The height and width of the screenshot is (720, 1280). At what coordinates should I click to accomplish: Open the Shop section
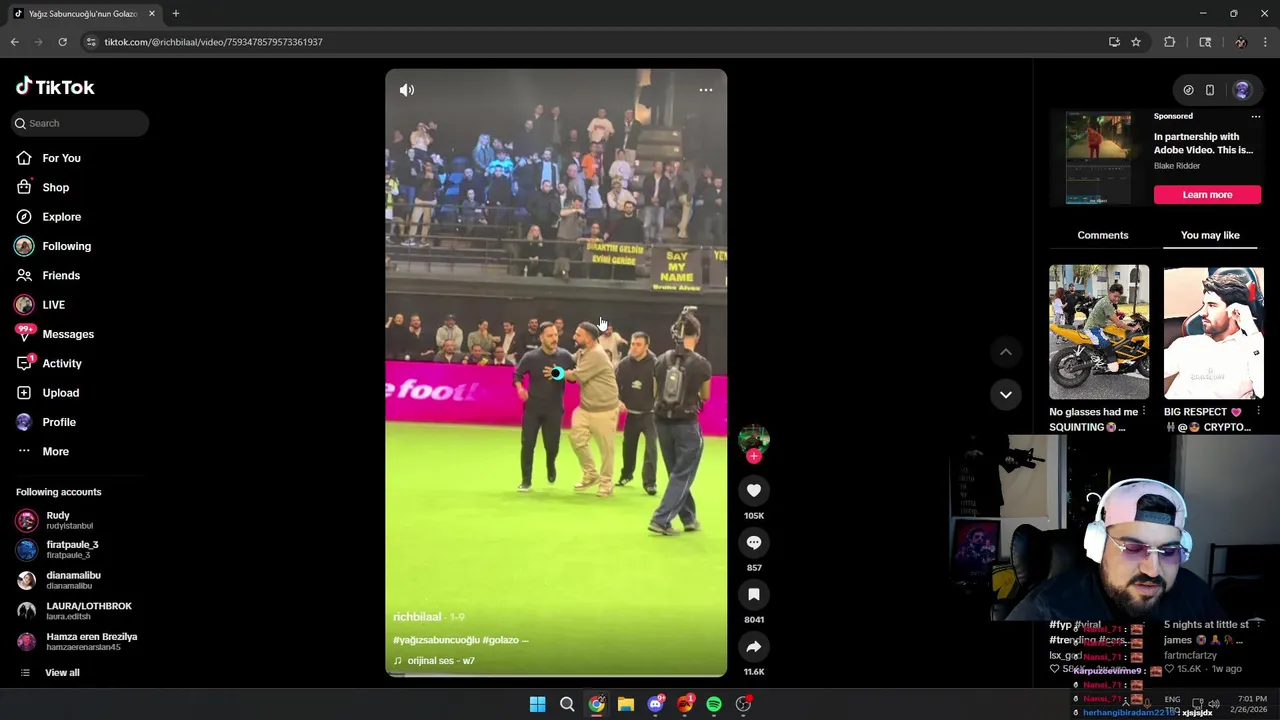tap(55, 187)
